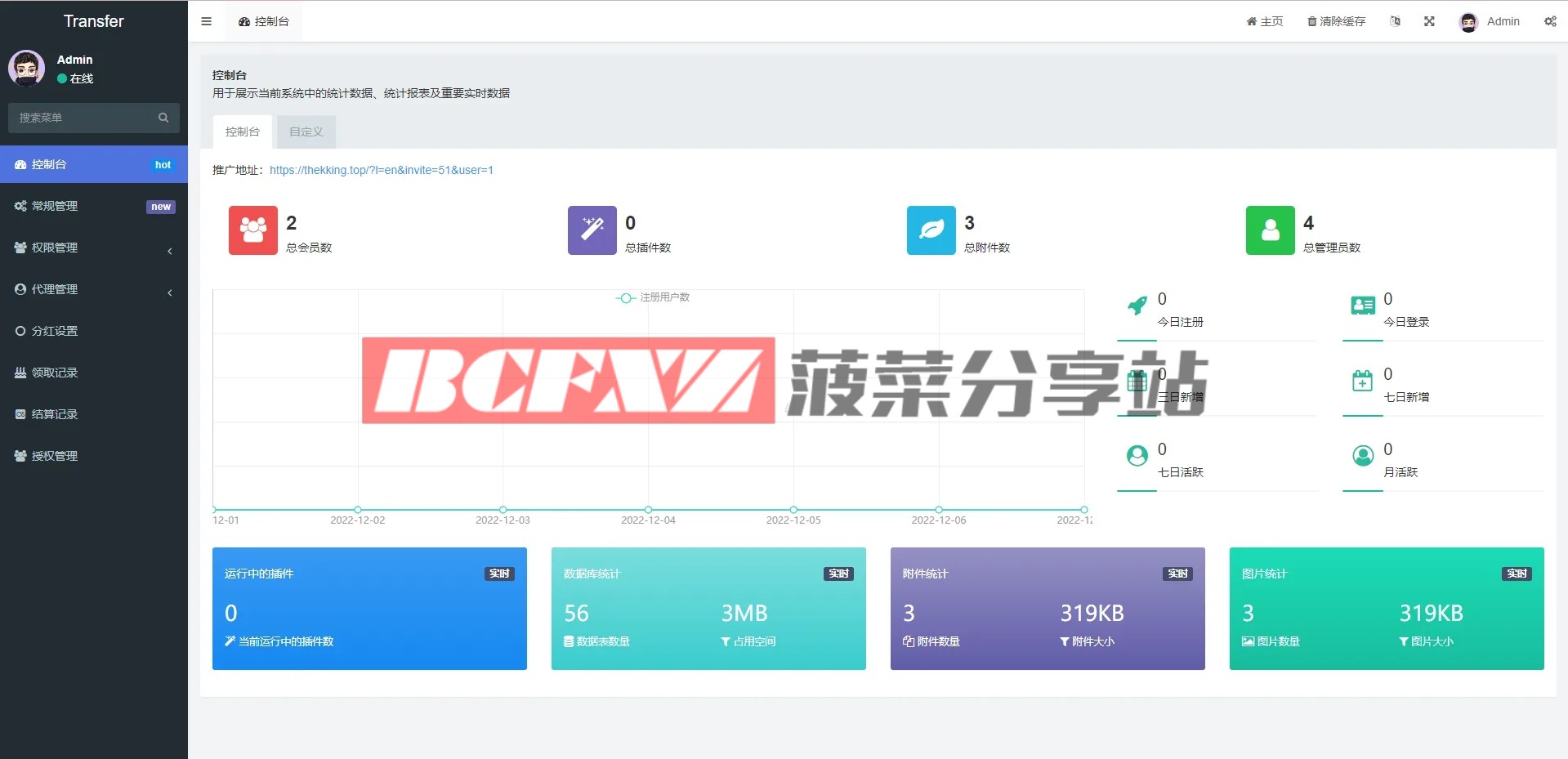Screen dimensions: 1568x759
Task: Click the blue attachments leaf icon
Action: click(931, 230)
